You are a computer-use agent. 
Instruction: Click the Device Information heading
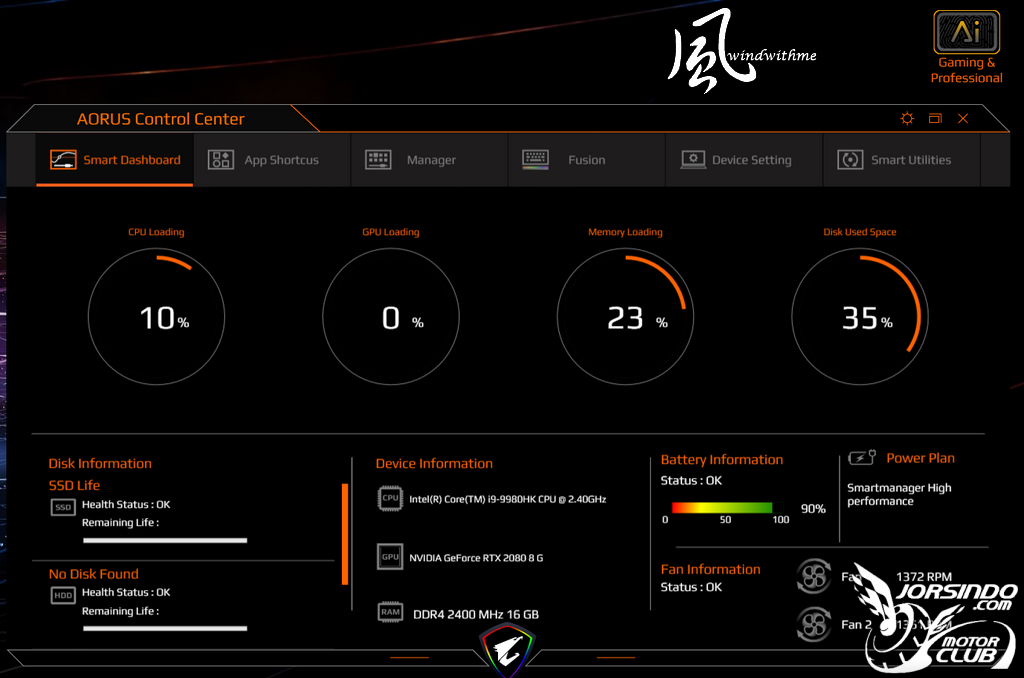pyautogui.click(x=434, y=464)
